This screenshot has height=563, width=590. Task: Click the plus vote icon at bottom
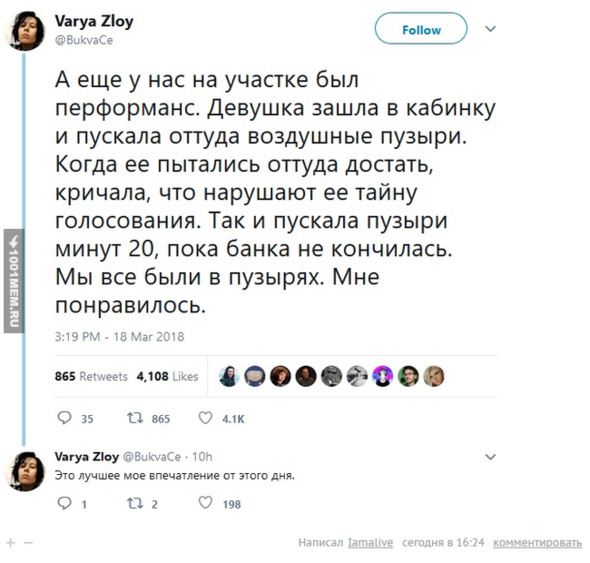coord(11,543)
